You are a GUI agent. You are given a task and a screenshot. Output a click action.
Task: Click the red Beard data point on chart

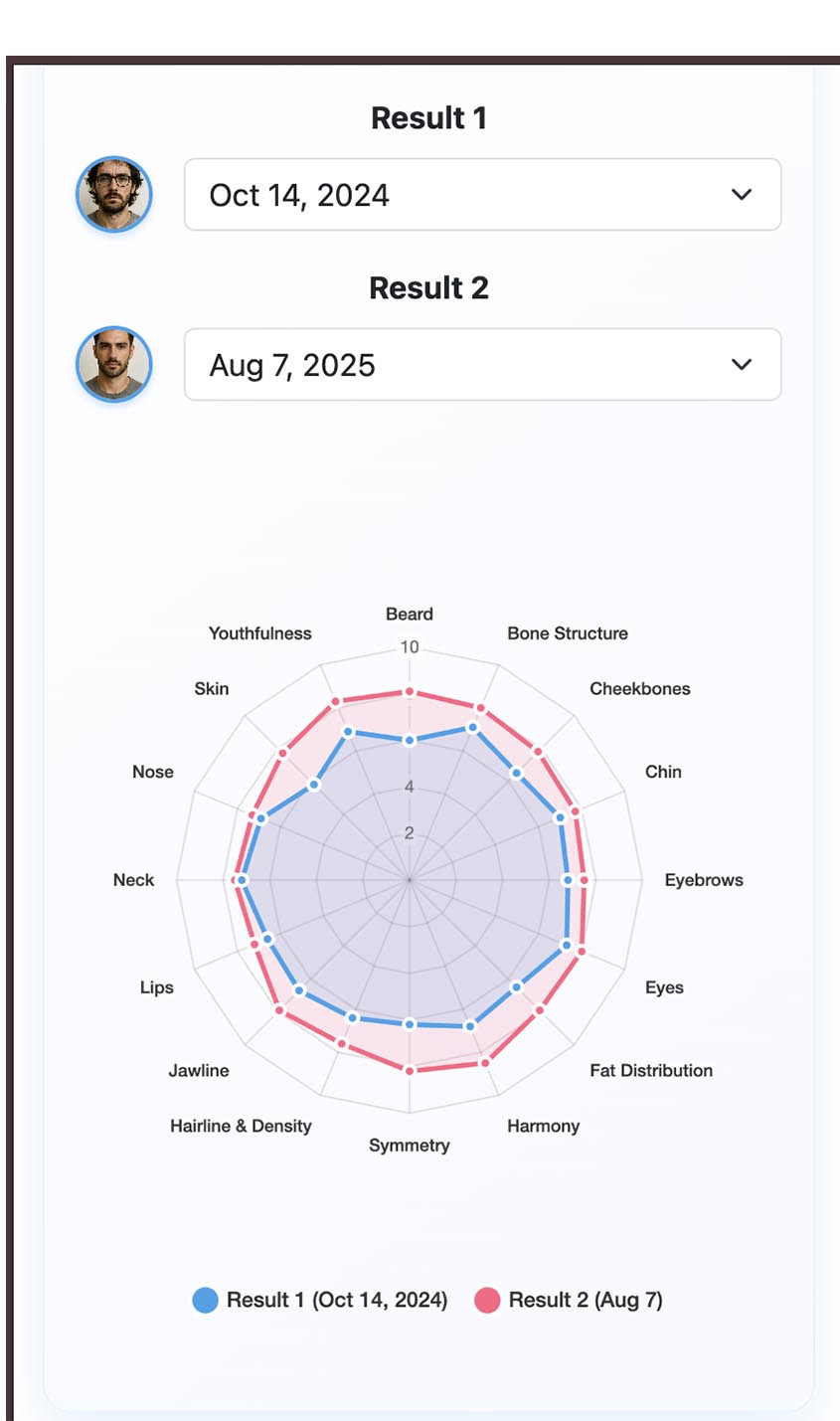click(409, 692)
